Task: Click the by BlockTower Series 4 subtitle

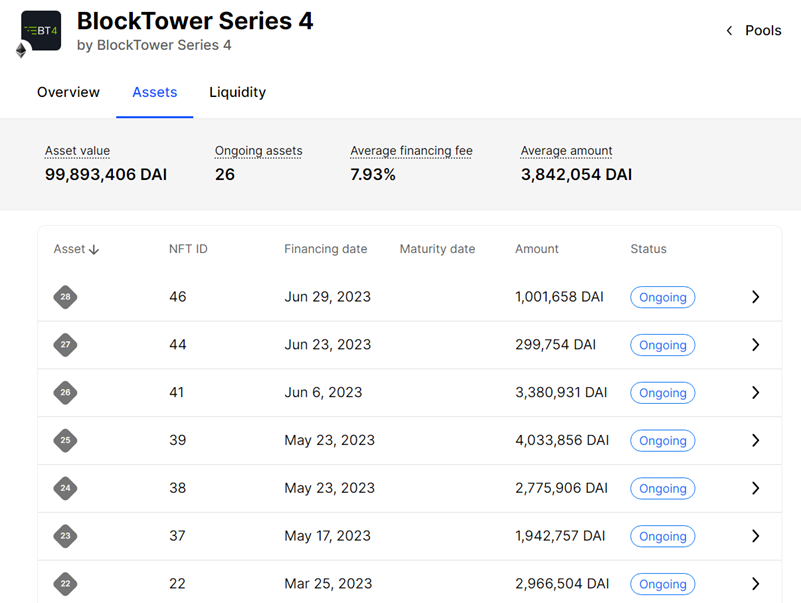Action: click(x=154, y=45)
